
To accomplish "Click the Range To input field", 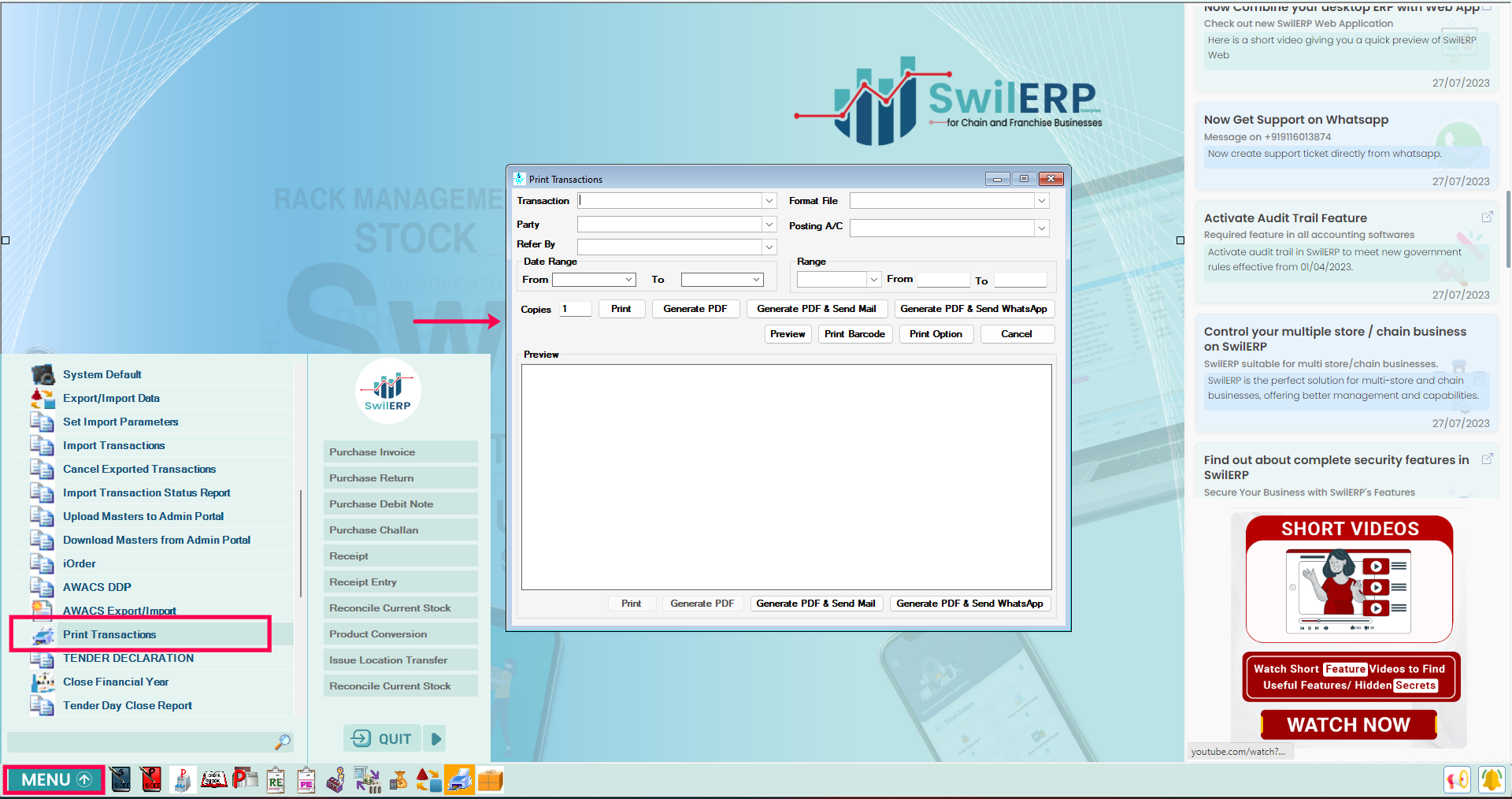I will click(x=1020, y=280).
